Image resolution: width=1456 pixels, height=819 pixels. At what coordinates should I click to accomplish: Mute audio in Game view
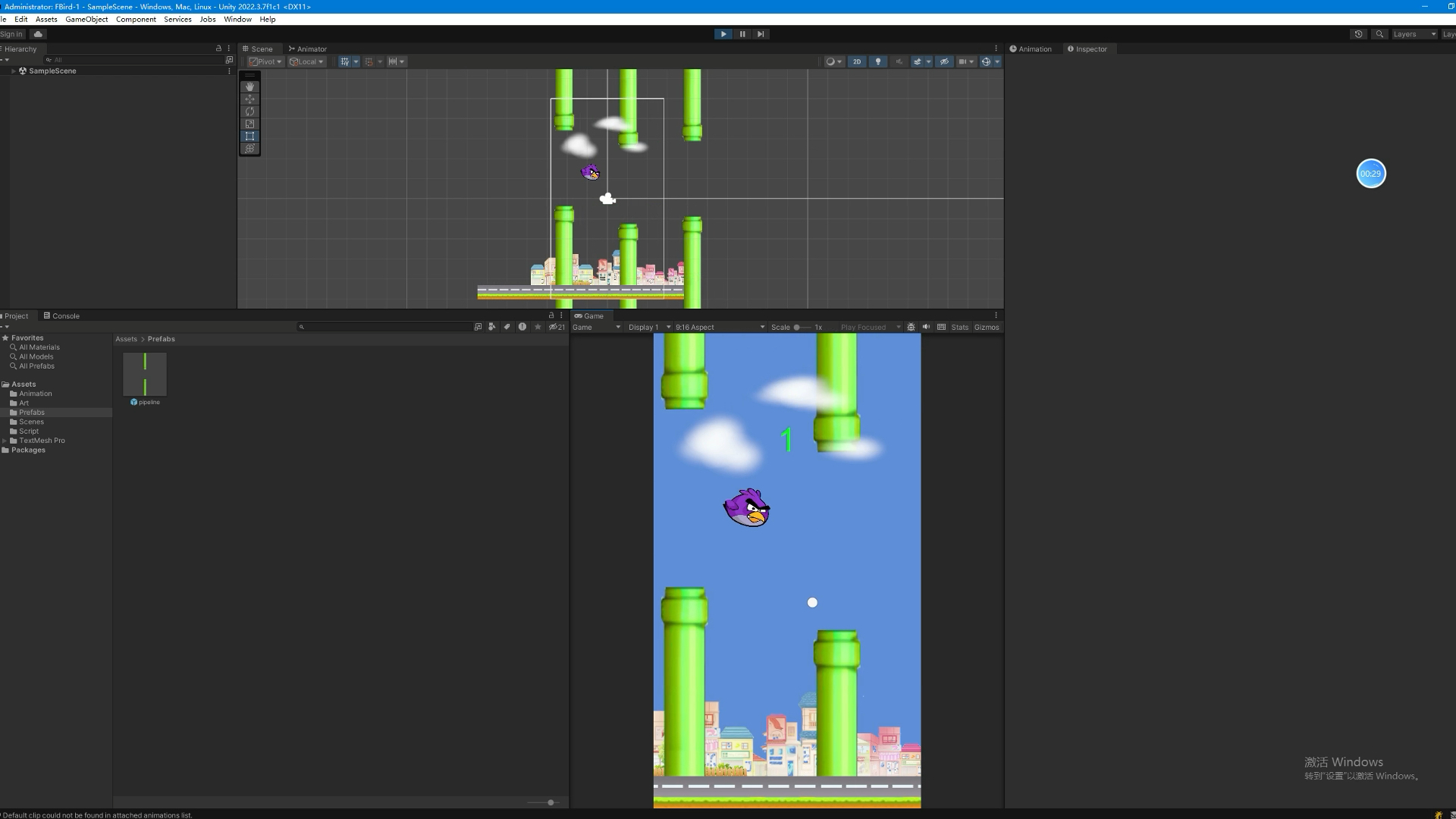tap(926, 327)
